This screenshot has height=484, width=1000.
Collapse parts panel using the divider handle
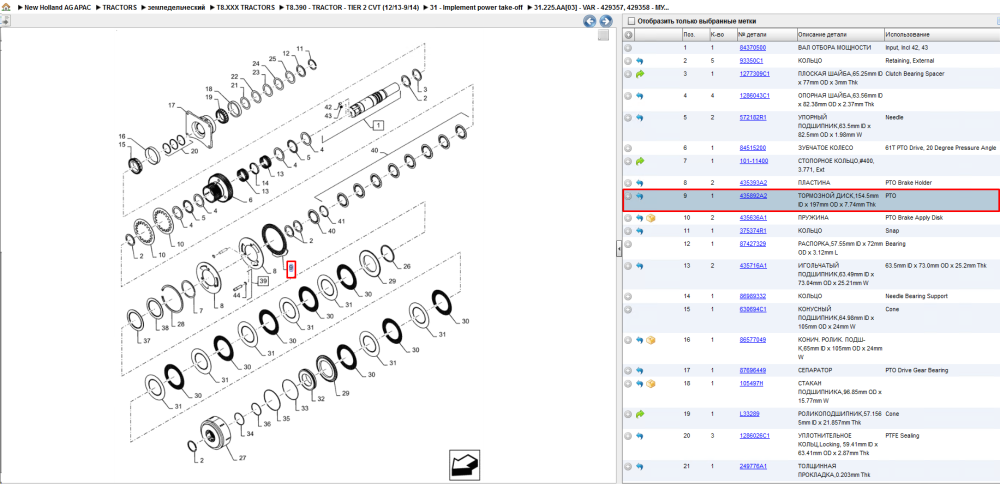pos(619,249)
